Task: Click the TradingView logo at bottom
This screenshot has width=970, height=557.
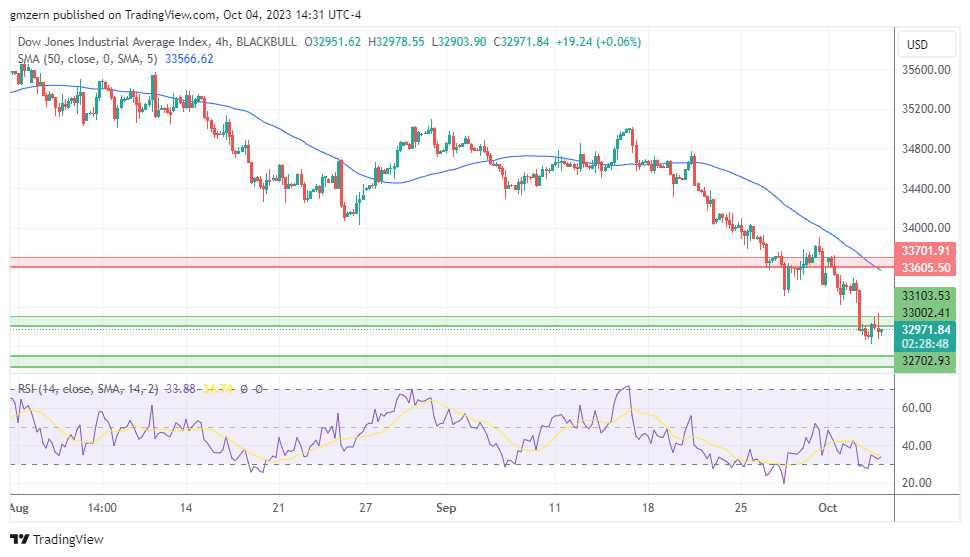Action: [58, 539]
